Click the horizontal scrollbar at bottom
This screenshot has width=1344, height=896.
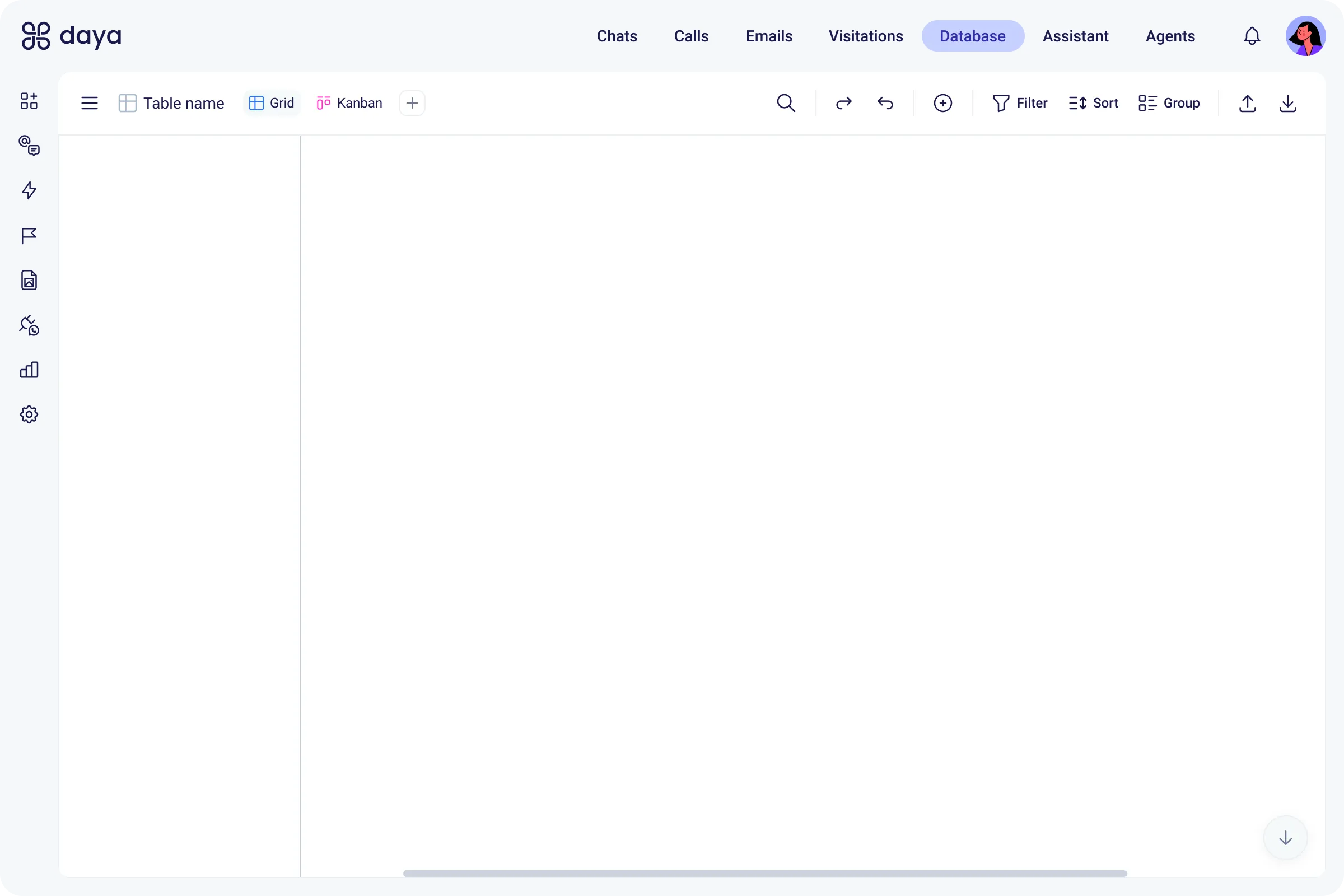pos(764,873)
